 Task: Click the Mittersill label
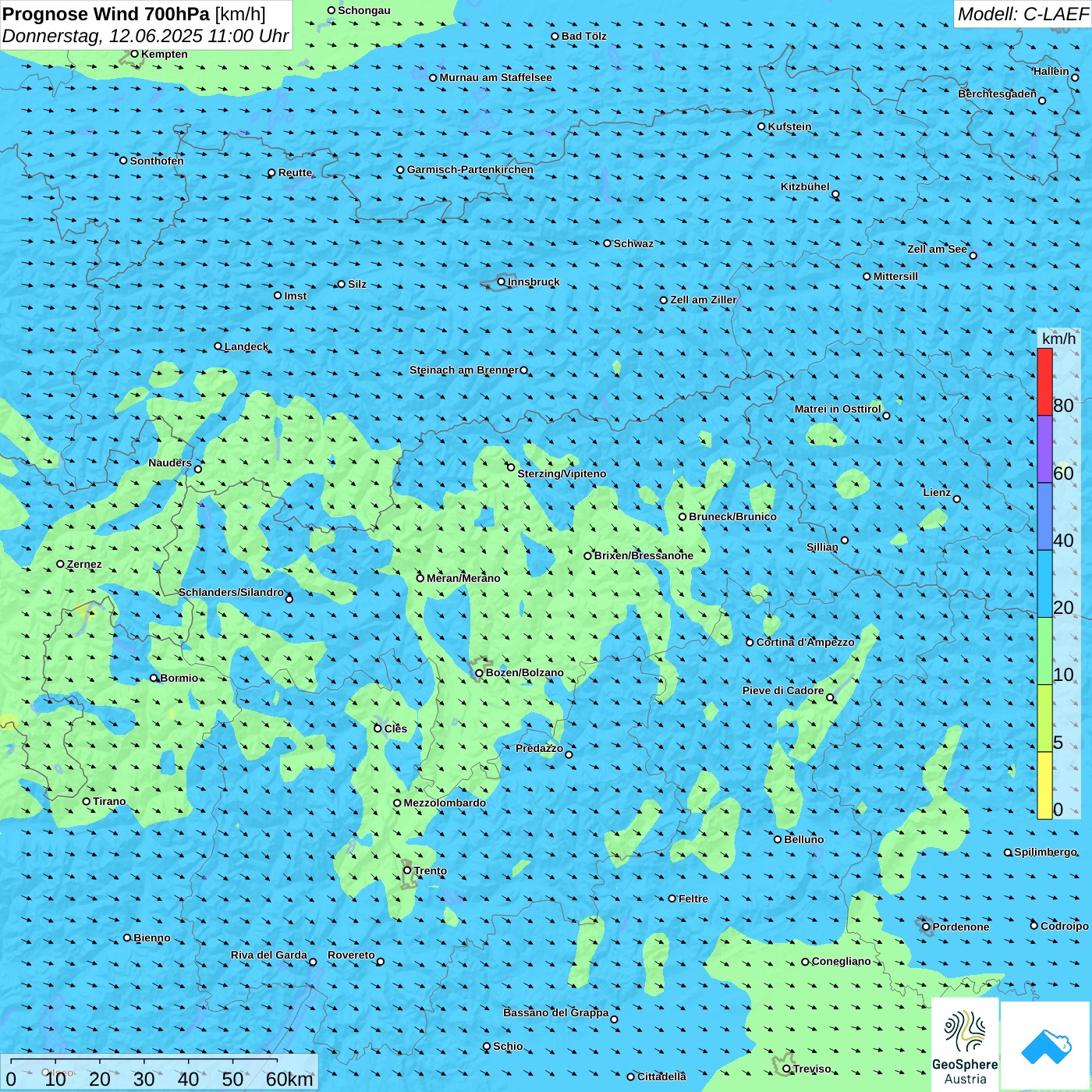895,276
